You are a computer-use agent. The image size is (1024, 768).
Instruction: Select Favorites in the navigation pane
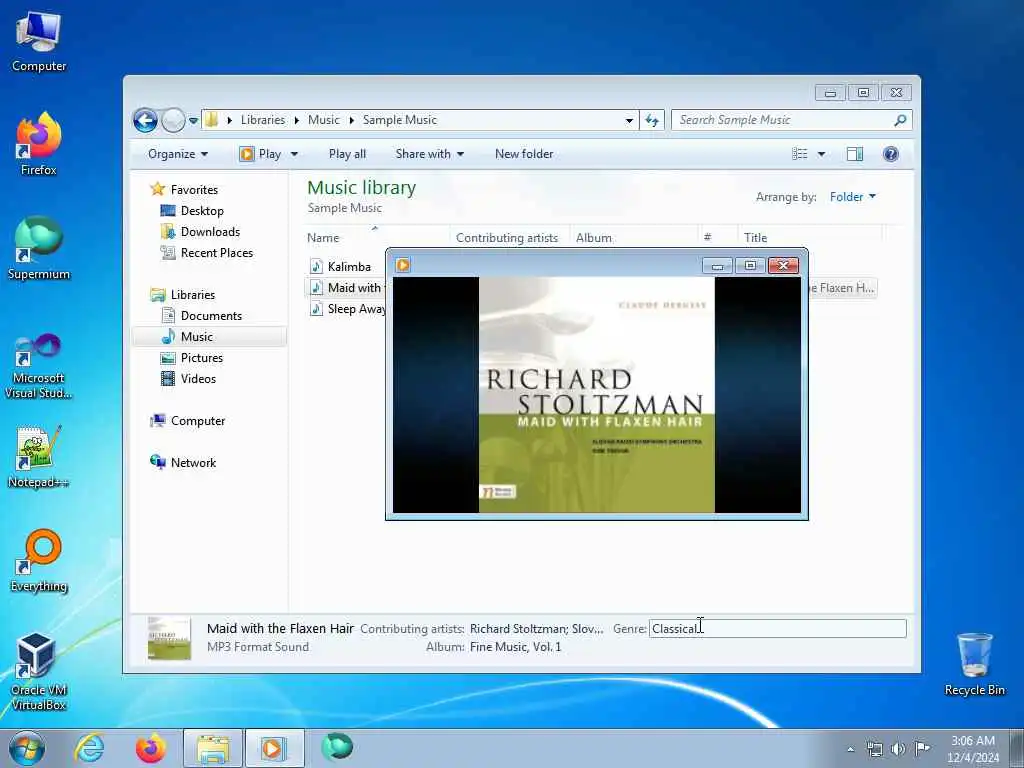coord(194,189)
